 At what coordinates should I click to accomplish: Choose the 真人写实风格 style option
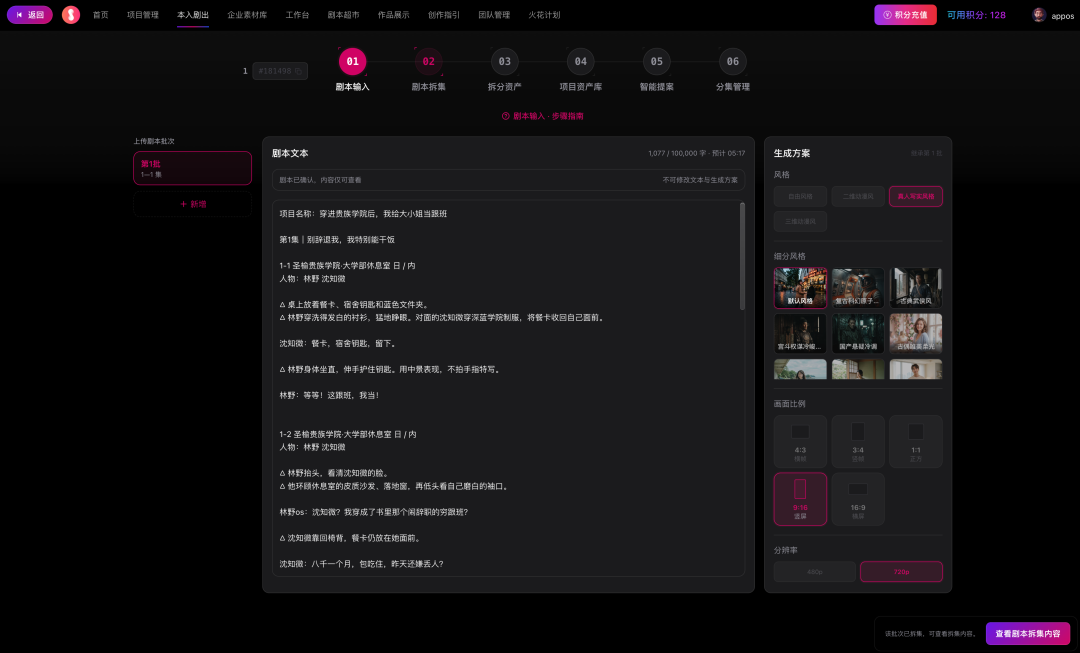tap(915, 196)
